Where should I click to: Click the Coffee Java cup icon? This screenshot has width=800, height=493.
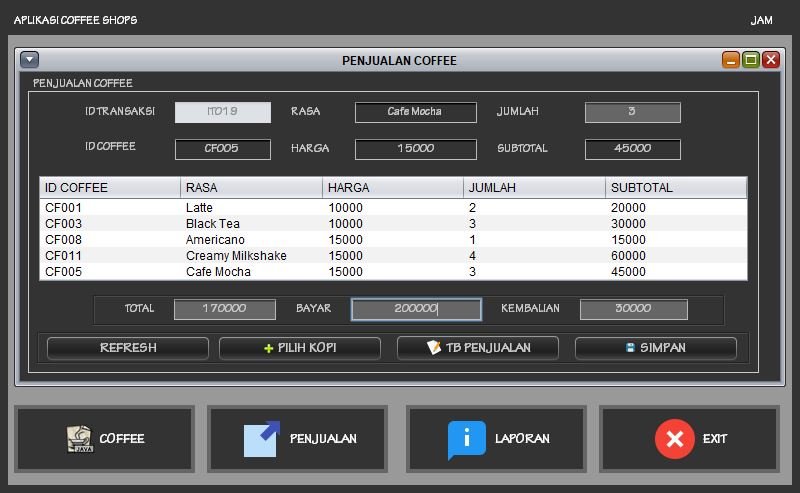[x=79, y=439]
